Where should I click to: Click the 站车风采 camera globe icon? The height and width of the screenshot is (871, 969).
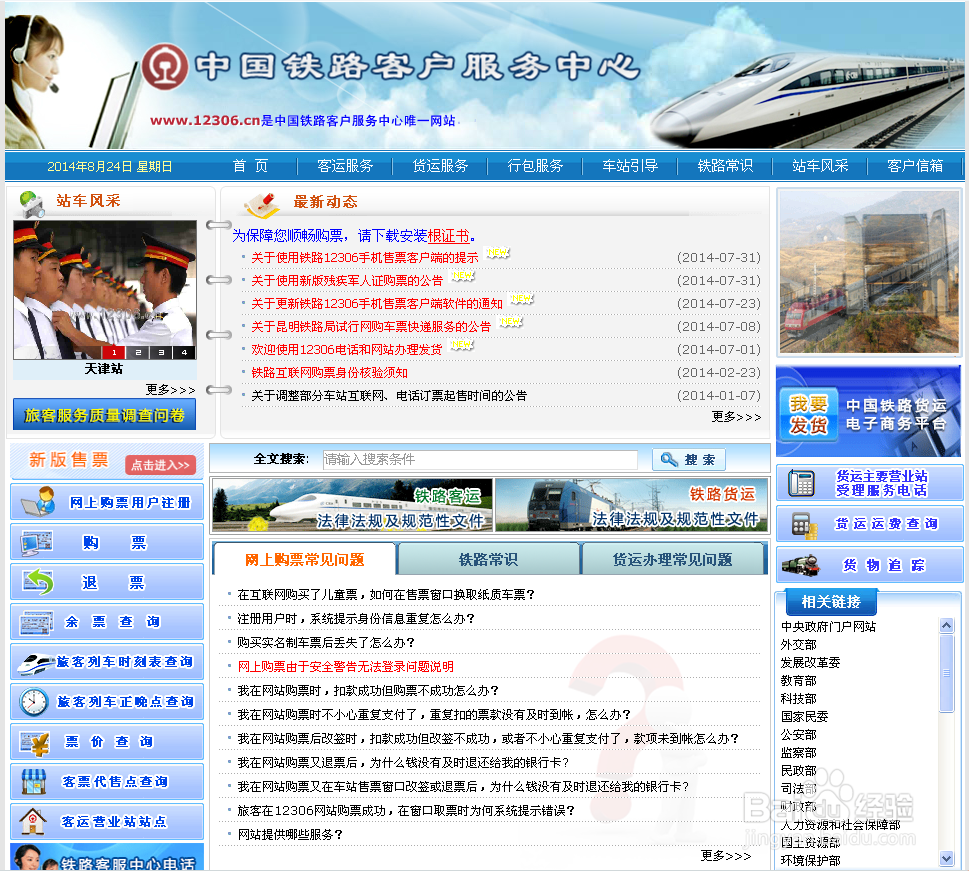pos(32,203)
